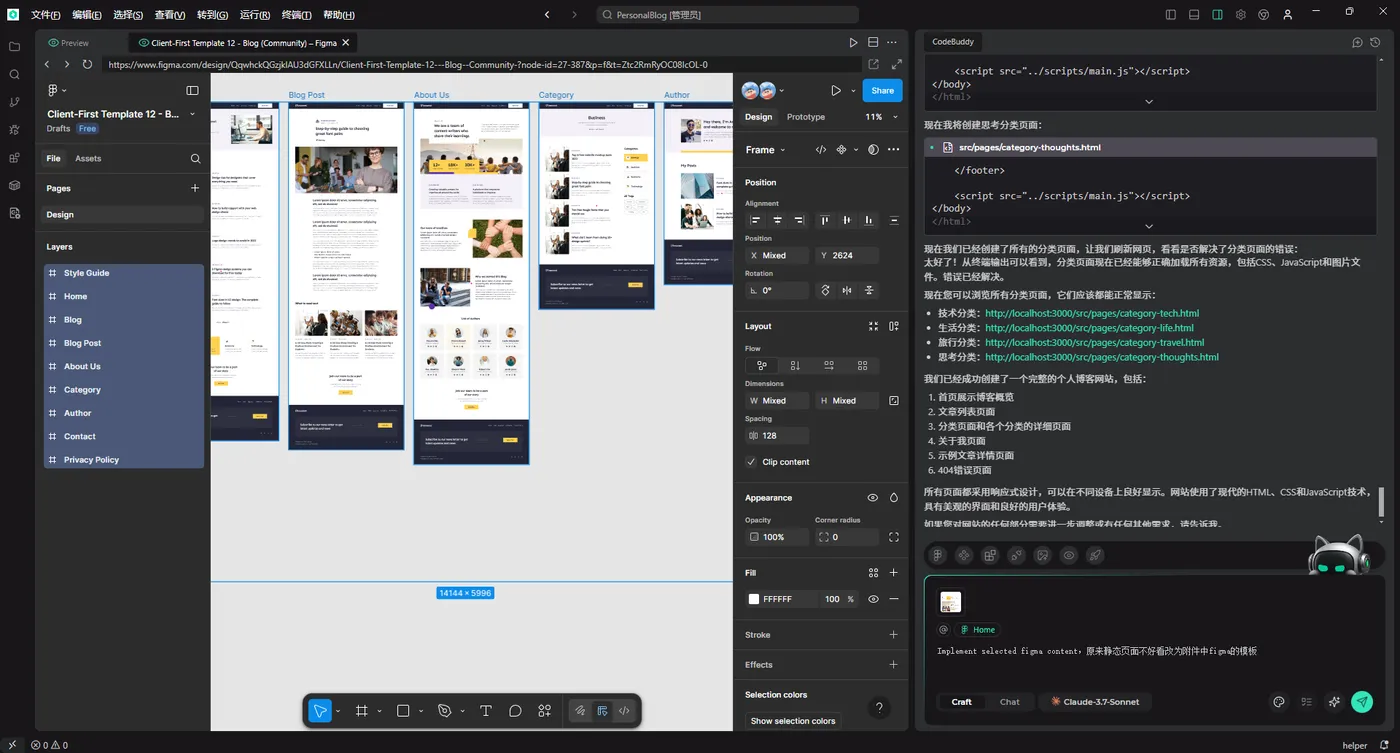Open the Rectangle shape tools chevron
1400x753 pixels.
tap(421, 711)
